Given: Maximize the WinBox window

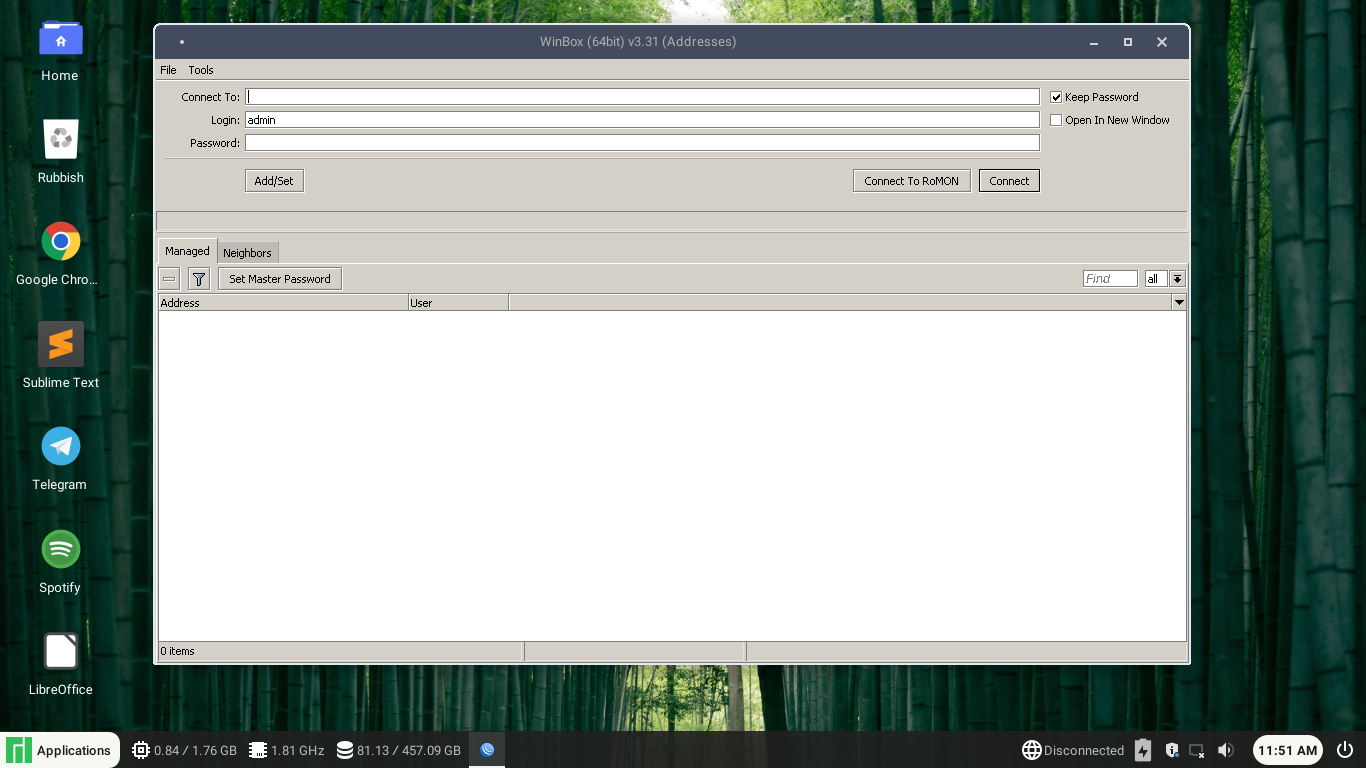Looking at the screenshot, I should [1128, 42].
